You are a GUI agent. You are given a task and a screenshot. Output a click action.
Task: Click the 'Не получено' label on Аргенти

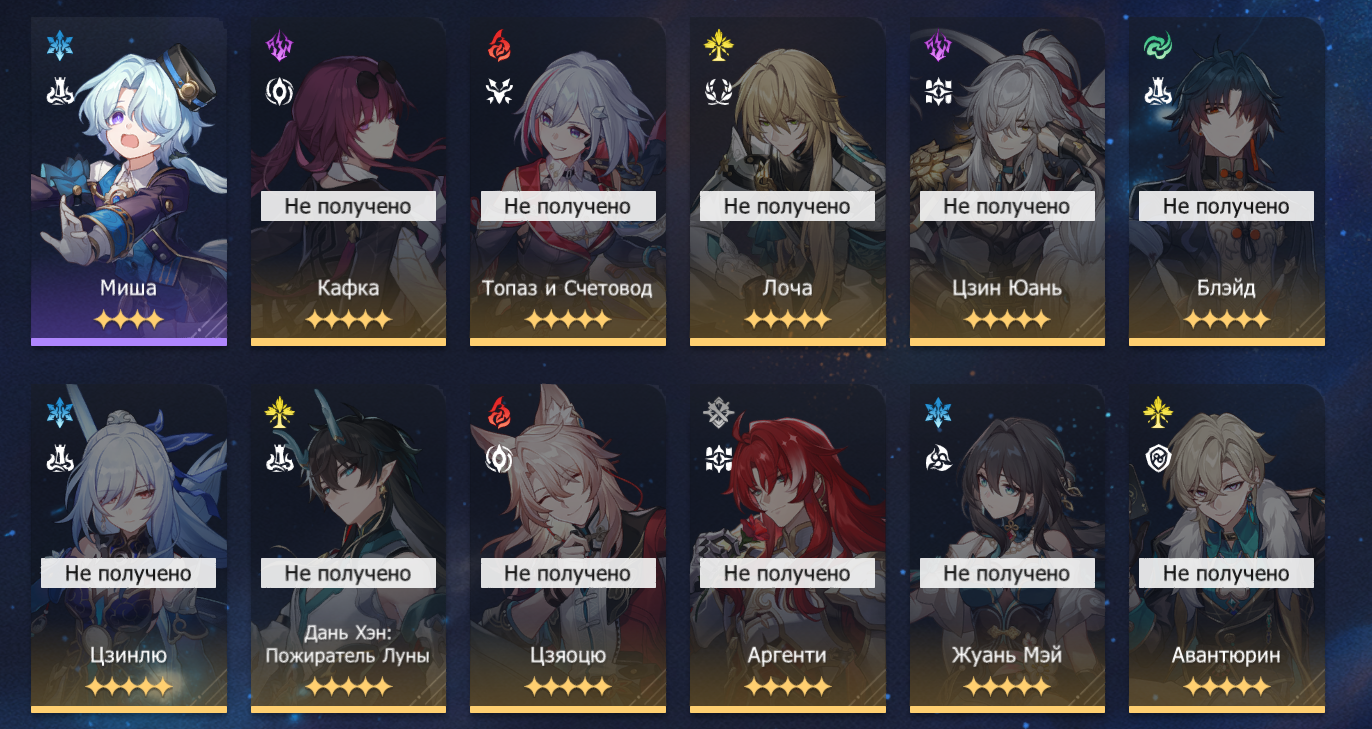click(x=787, y=573)
